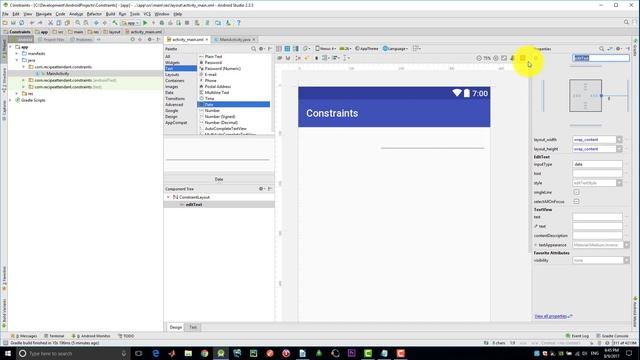This screenshot has height=360, width=640.
Task: Expand the res folder in project tree
Action: (17, 93)
